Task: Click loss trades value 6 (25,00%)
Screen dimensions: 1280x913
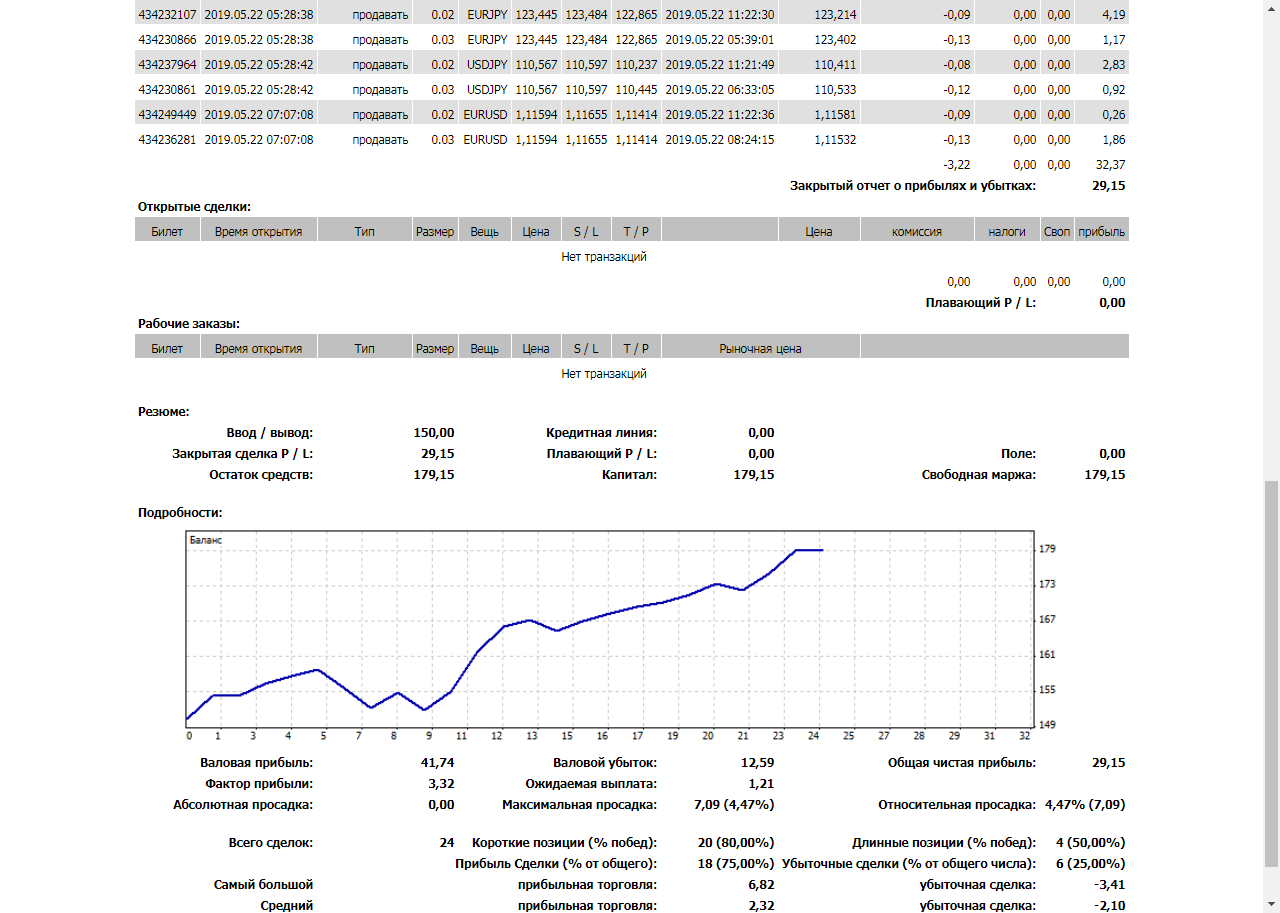Action: [1089, 864]
